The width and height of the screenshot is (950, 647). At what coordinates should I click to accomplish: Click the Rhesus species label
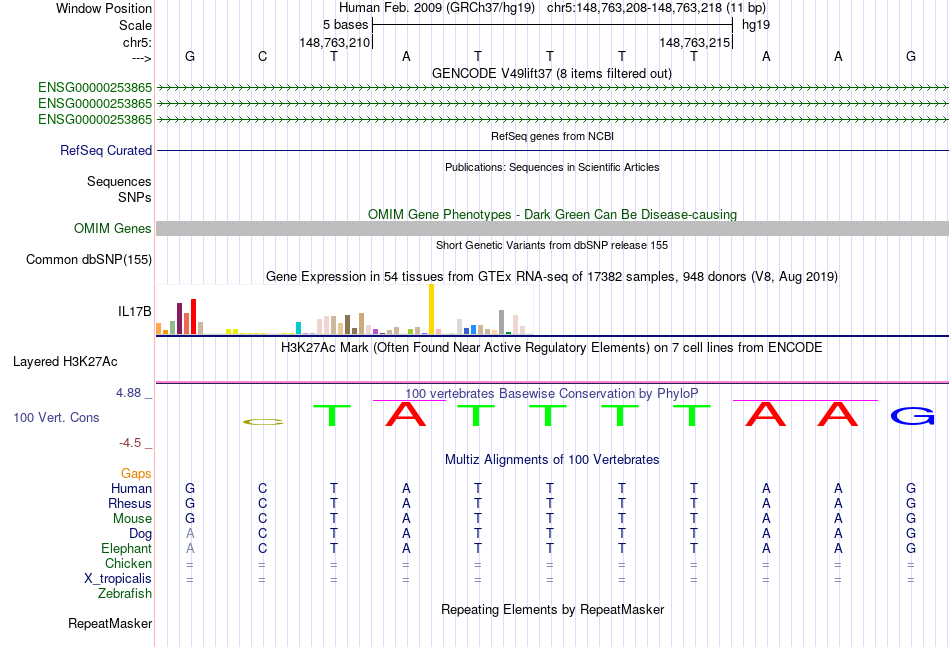click(x=130, y=503)
